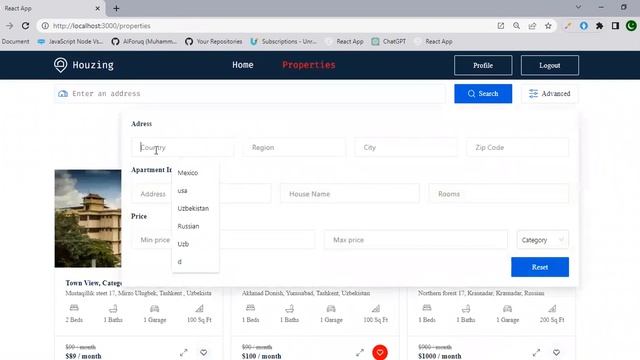Click the Logout button
Image resolution: width=640 pixels, height=360 pixels.
(x=549, y=65)
